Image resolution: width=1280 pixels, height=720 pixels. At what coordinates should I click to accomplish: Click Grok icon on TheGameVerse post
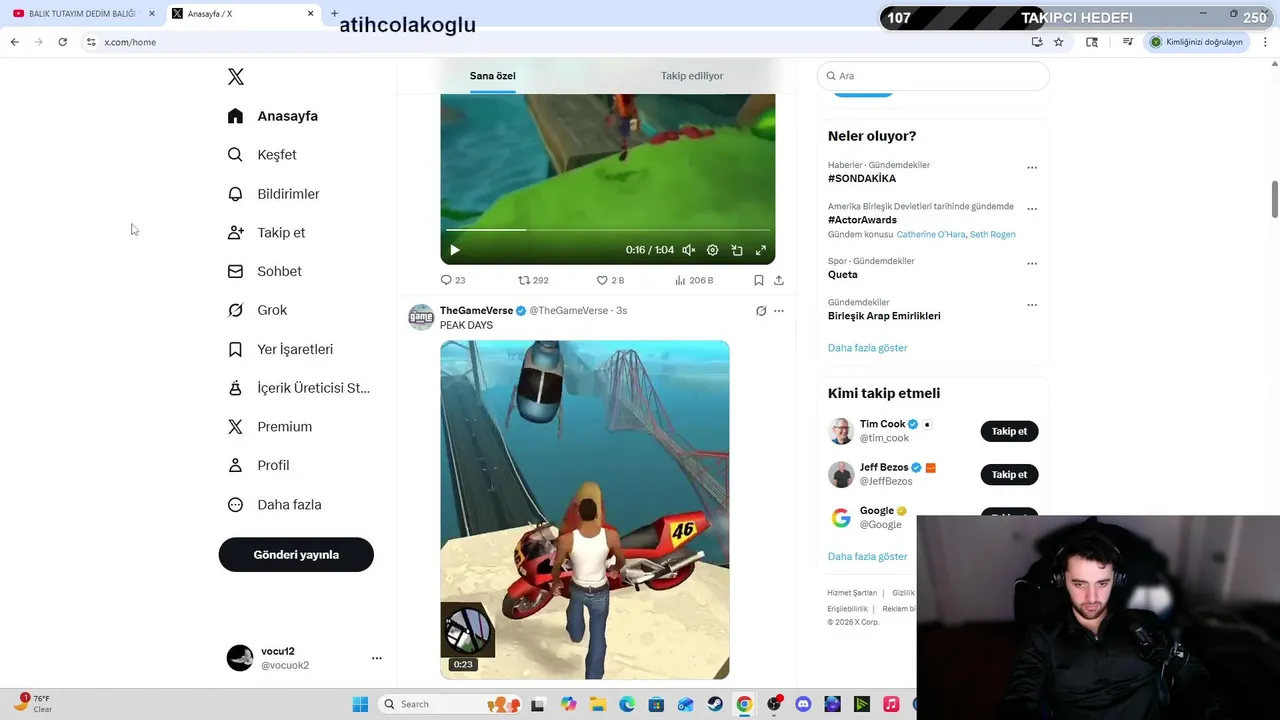click(x=761, y=311)
